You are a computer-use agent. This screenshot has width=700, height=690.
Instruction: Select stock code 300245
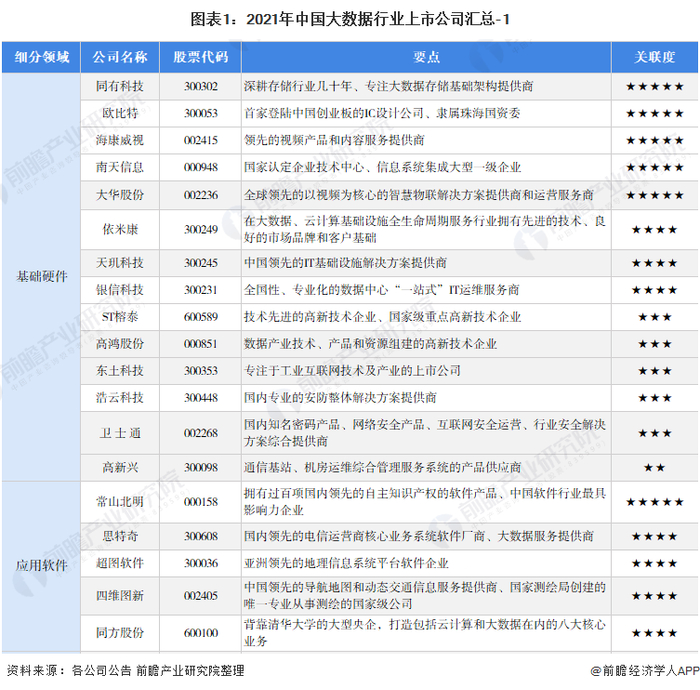pos(200,263)
